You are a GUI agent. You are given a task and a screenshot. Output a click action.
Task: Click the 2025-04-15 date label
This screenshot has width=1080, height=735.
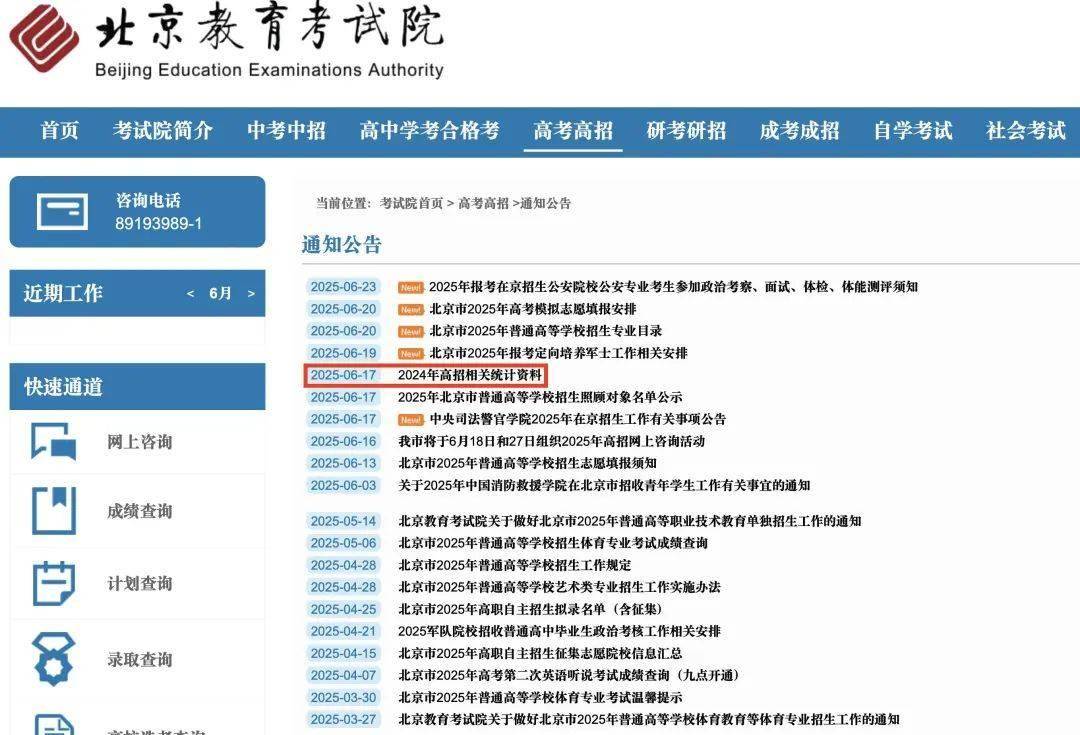point(343,653)
